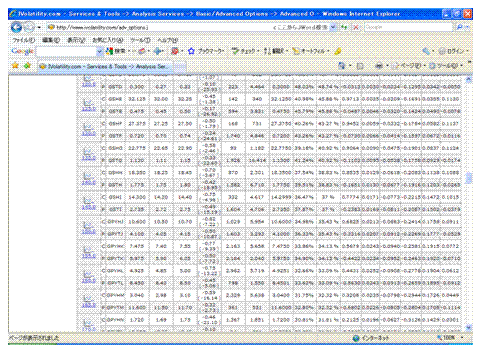Open the ツール command bar dropdown with gear icon
This screenshot has height=360, width=480.
pyautogui.click(x=446, y=66)
